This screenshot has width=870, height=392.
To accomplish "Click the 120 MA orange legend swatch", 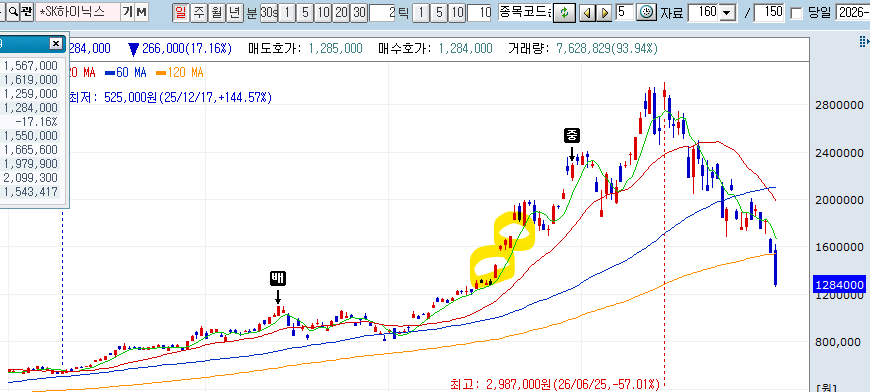I will [160, 73].
